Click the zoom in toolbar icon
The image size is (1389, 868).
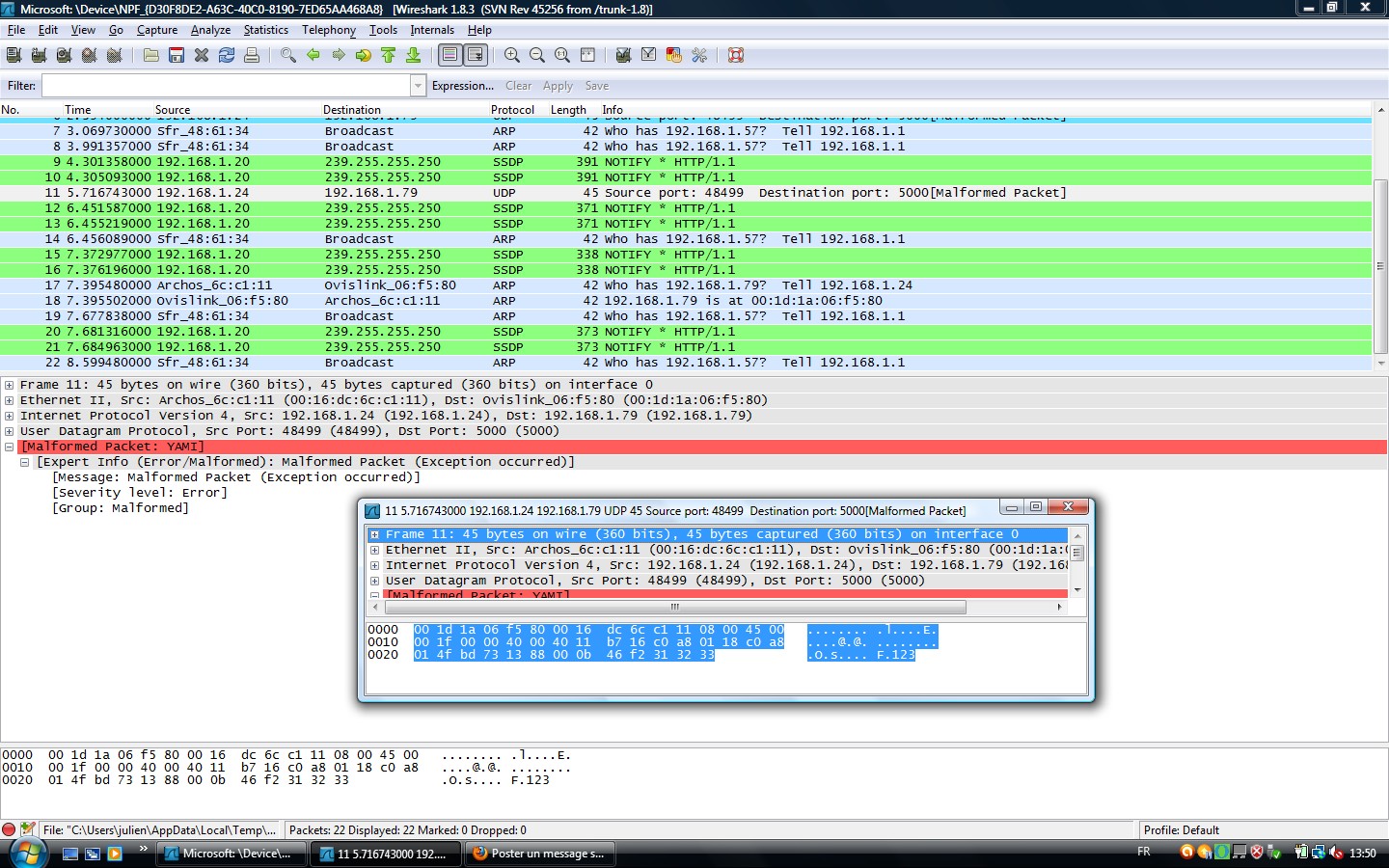512,55
